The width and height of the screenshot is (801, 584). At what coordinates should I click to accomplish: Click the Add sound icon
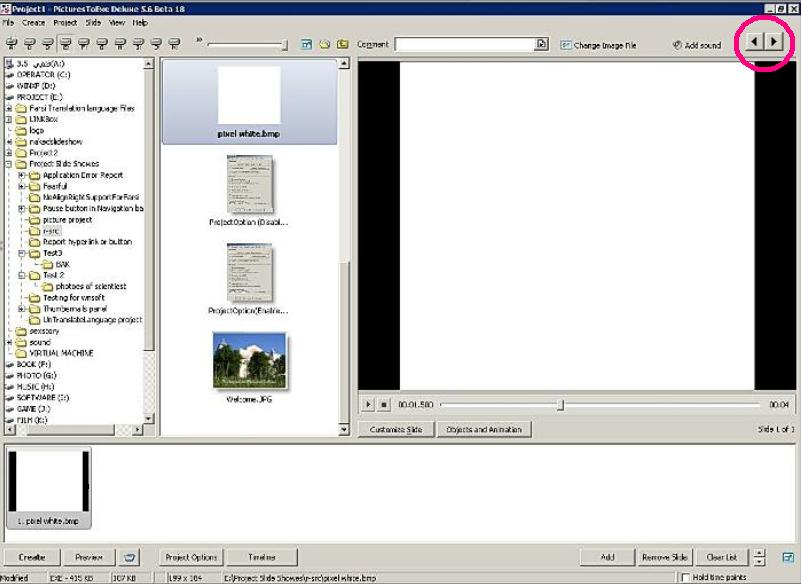(677, 45)
